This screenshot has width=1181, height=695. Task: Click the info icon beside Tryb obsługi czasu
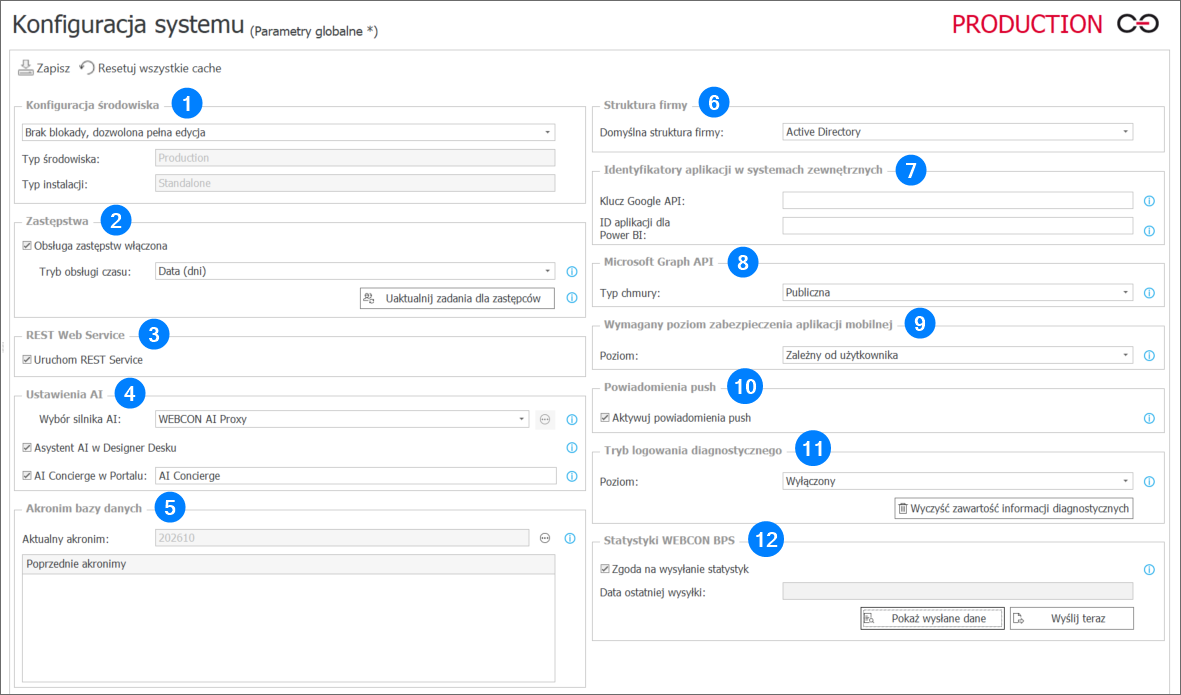click(570, 269)
